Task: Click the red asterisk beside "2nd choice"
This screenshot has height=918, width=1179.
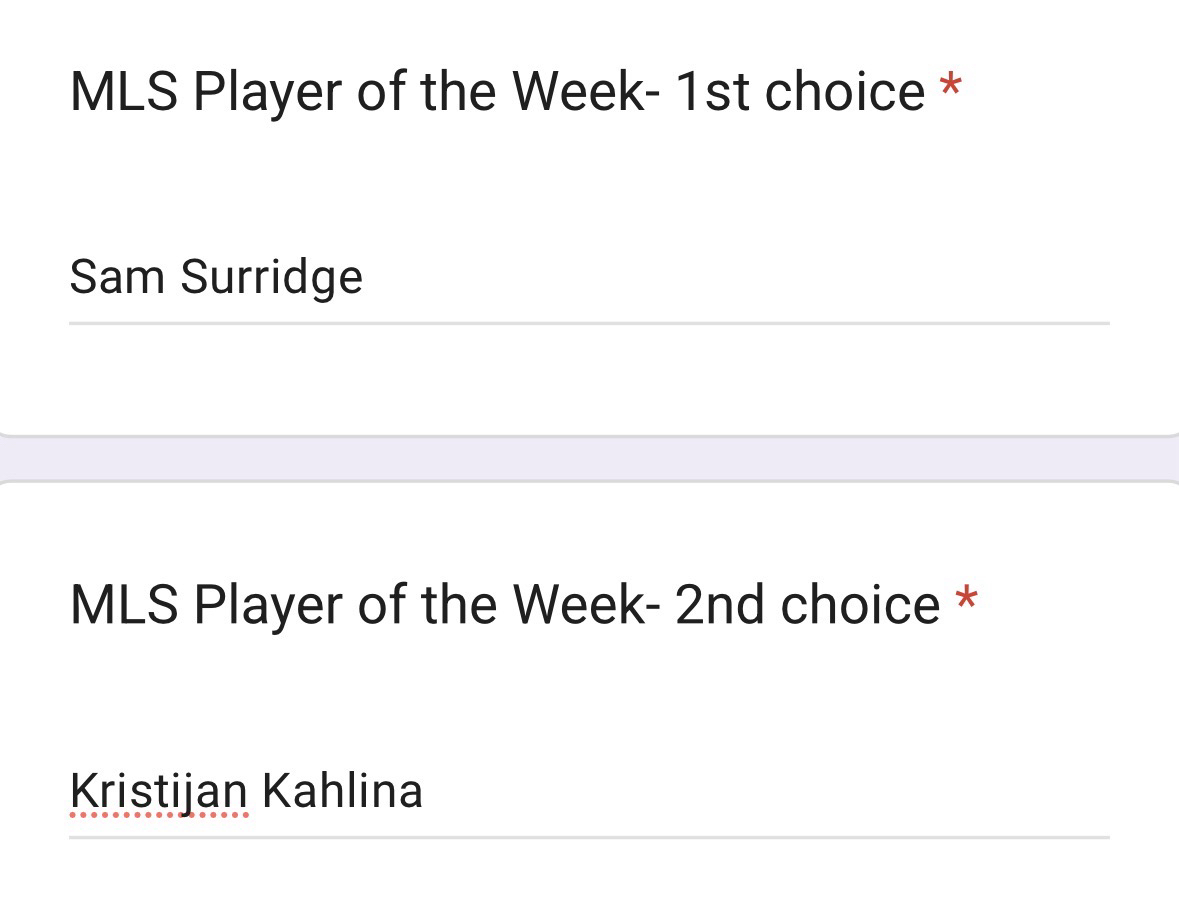Action: 965,600
